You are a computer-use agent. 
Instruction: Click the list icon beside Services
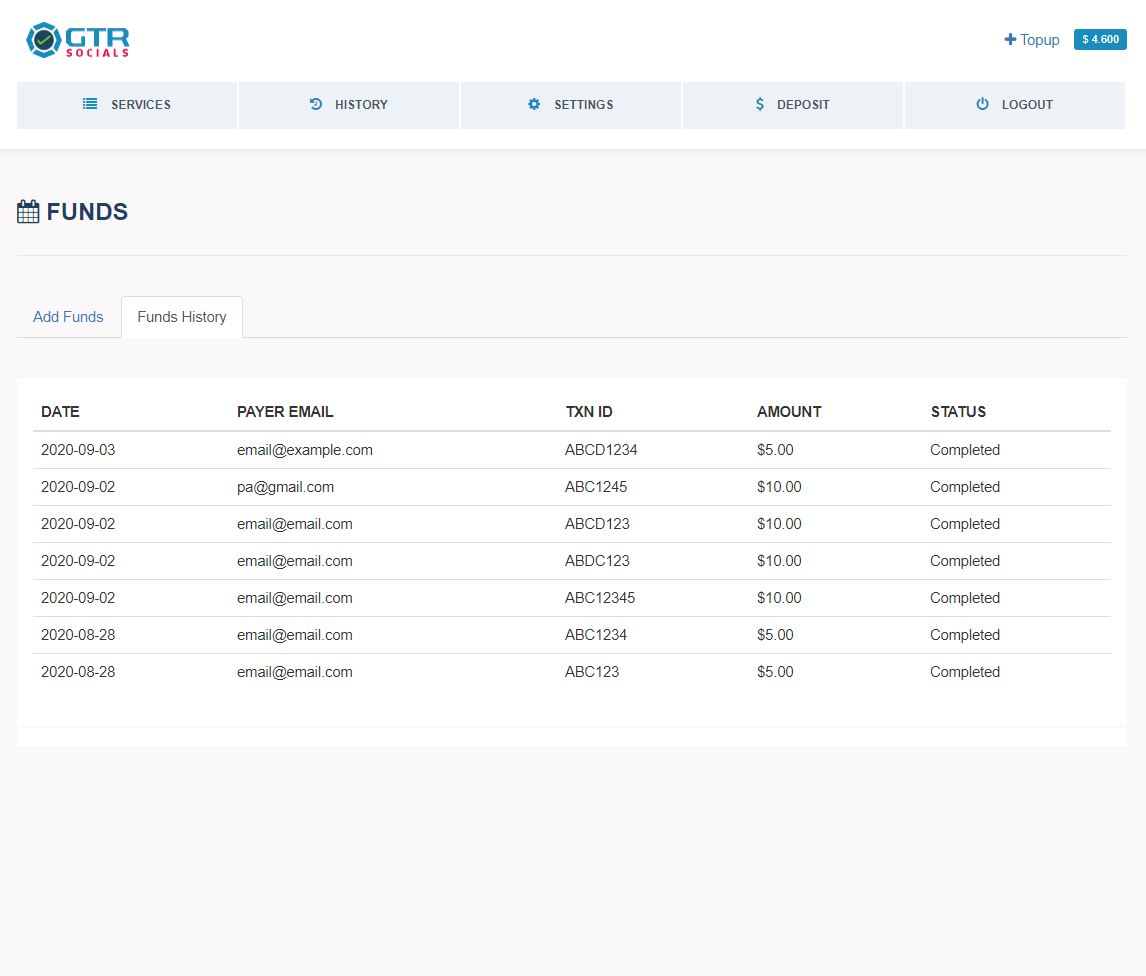pos(90,104)
